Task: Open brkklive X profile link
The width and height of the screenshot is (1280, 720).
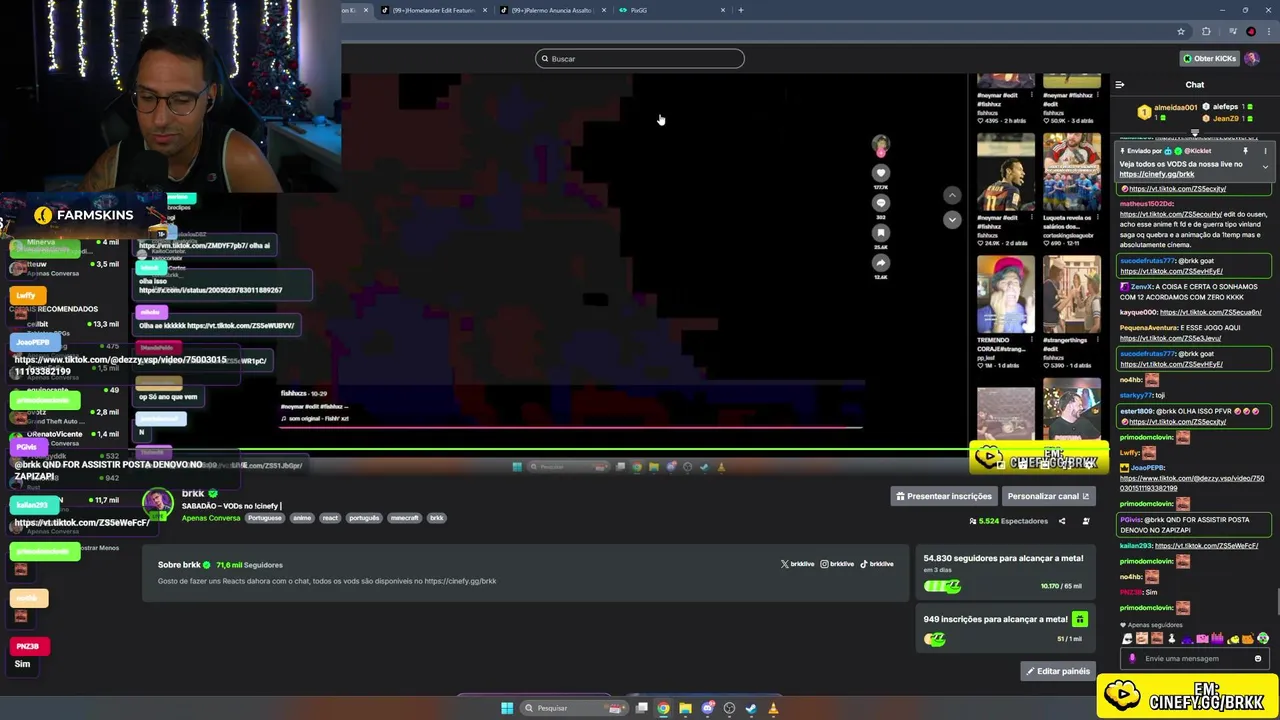Action: [x=797, y=564]
